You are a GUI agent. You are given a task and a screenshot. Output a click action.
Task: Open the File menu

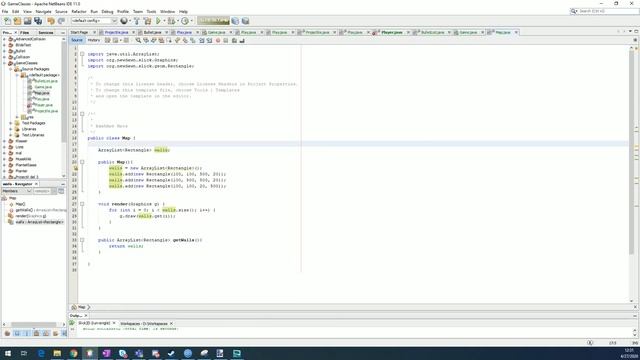5,11
